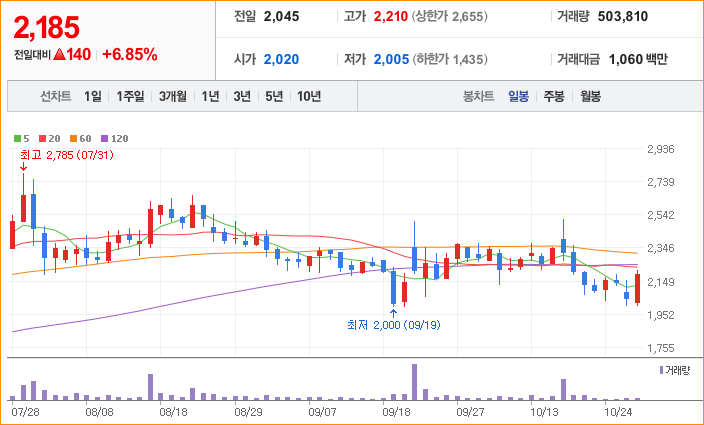Image resolution: width=704 pixels, height=425 pixels.
Task: Click the 09/18 date axis label
Action: pos(396,412)
